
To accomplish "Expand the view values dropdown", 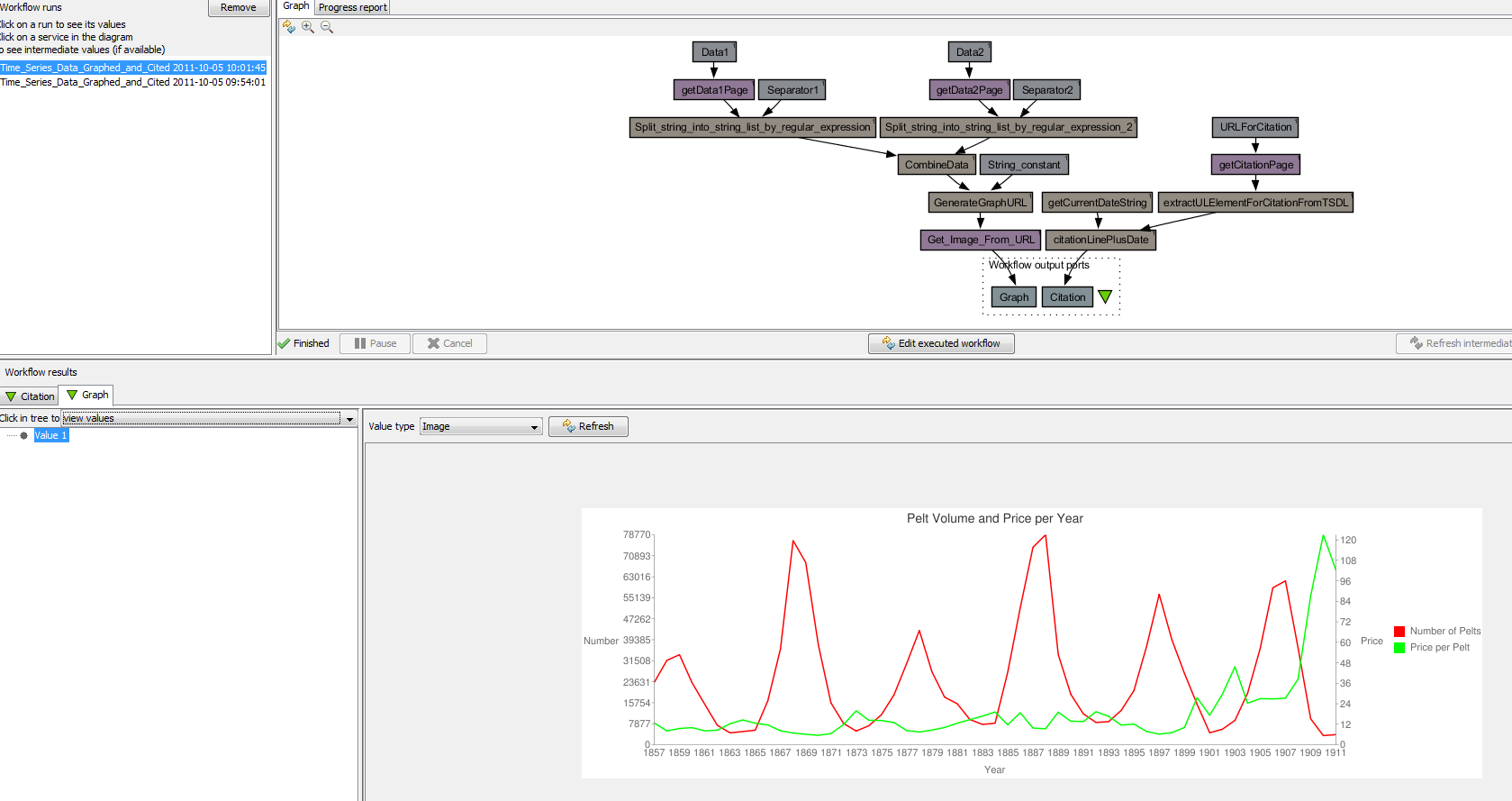I will pyautogui.click(x=349, y=419).
